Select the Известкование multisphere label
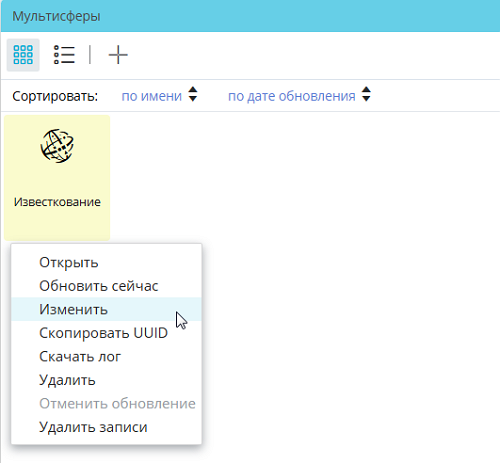The height and width of the screenshot is (463, 500). (x=57, y=202)
